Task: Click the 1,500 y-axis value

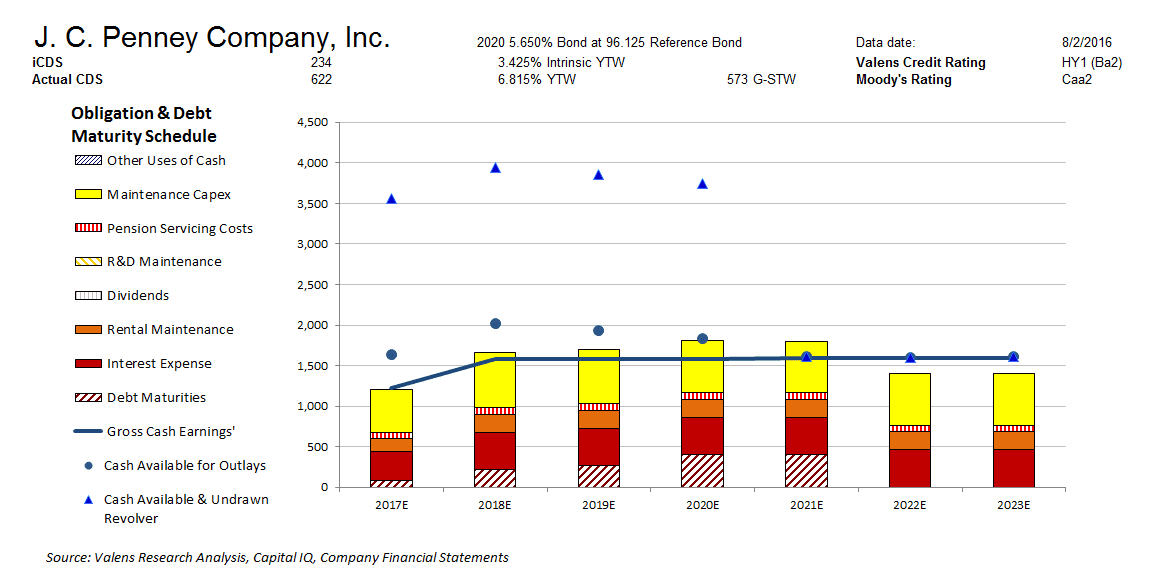Action: click(313, 365)
